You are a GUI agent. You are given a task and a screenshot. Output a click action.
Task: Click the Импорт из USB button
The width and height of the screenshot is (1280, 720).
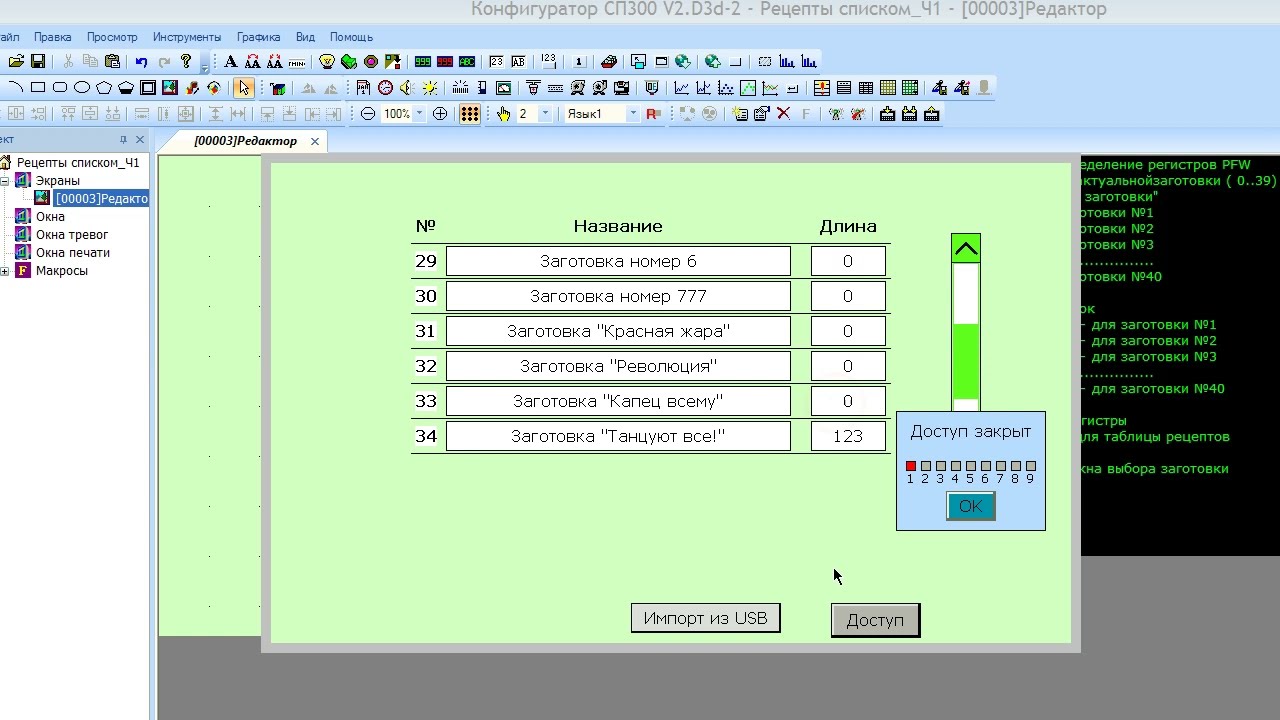(x=706, y=618)
